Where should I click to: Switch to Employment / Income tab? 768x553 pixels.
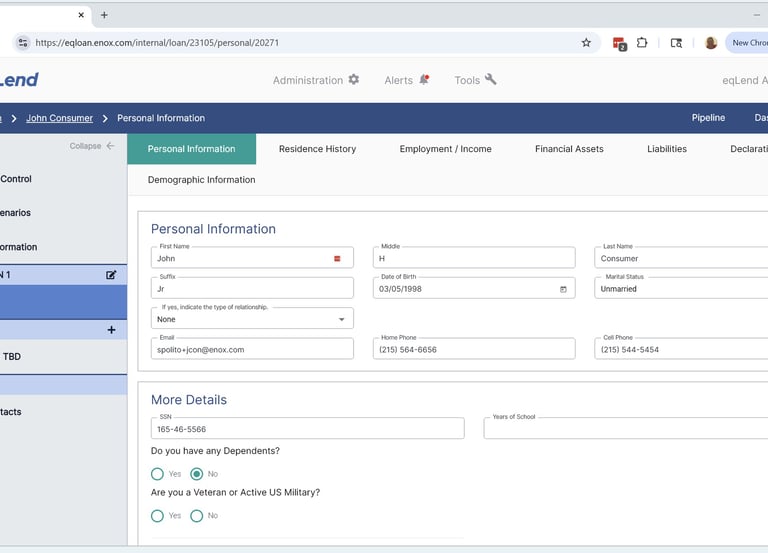[445, 149]
